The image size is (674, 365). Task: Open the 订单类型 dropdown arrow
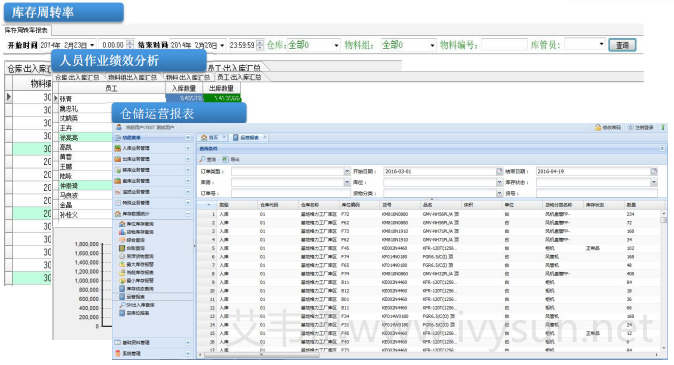347,171
